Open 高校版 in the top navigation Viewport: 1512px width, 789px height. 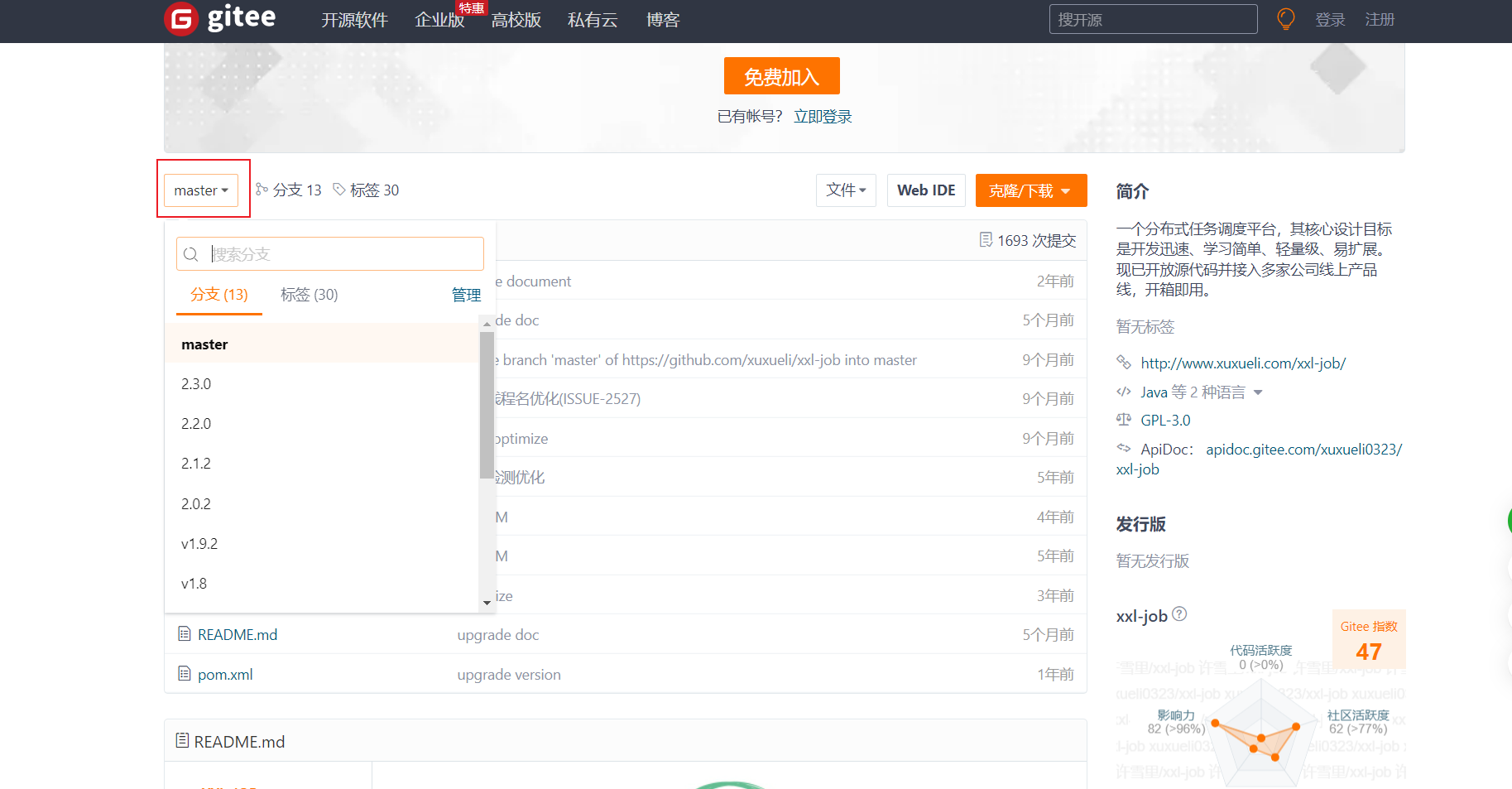[x=516, y=20]
